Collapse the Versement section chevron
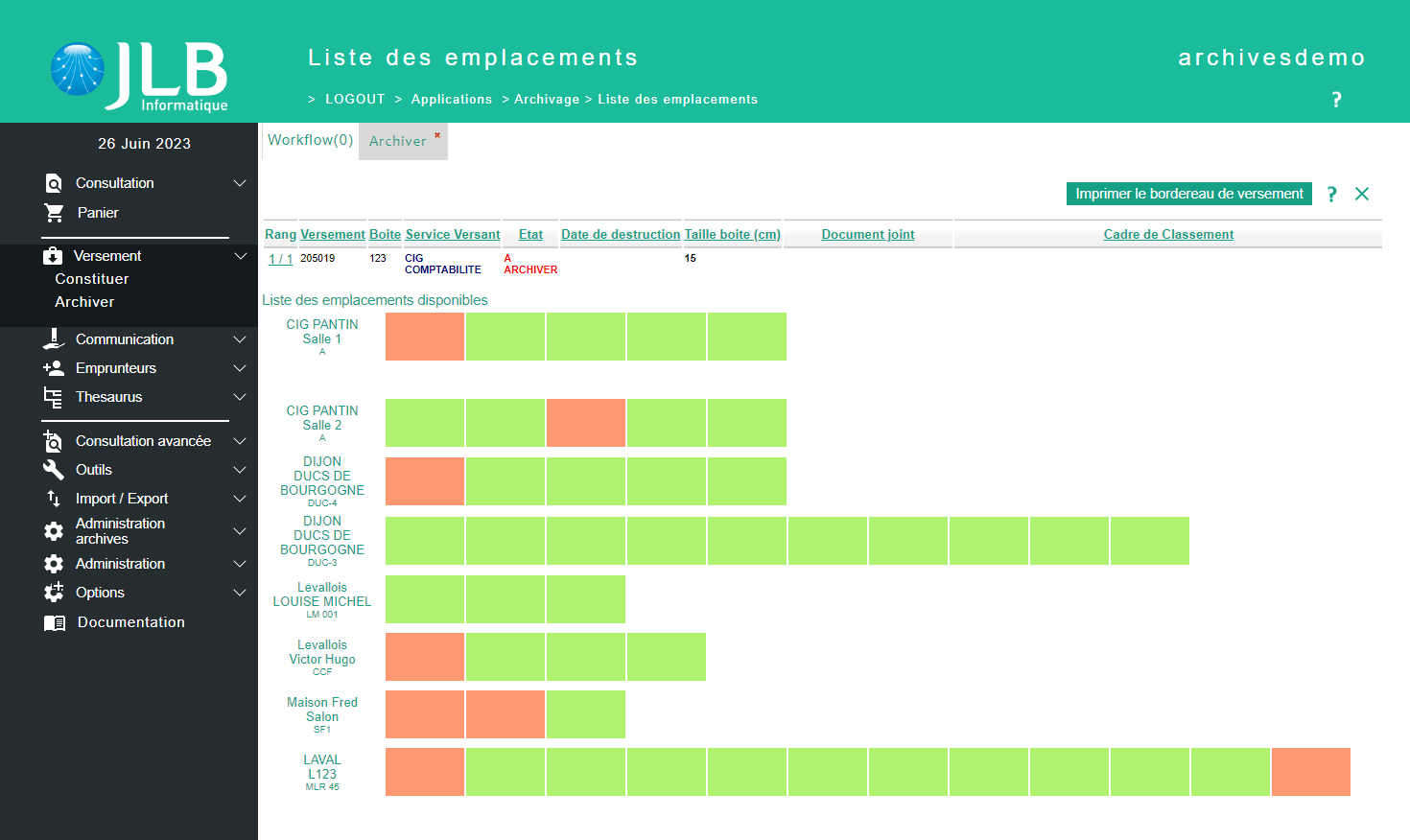Image resolution: width=1410 pixels, height=840 pixels. tap(240, 256)
